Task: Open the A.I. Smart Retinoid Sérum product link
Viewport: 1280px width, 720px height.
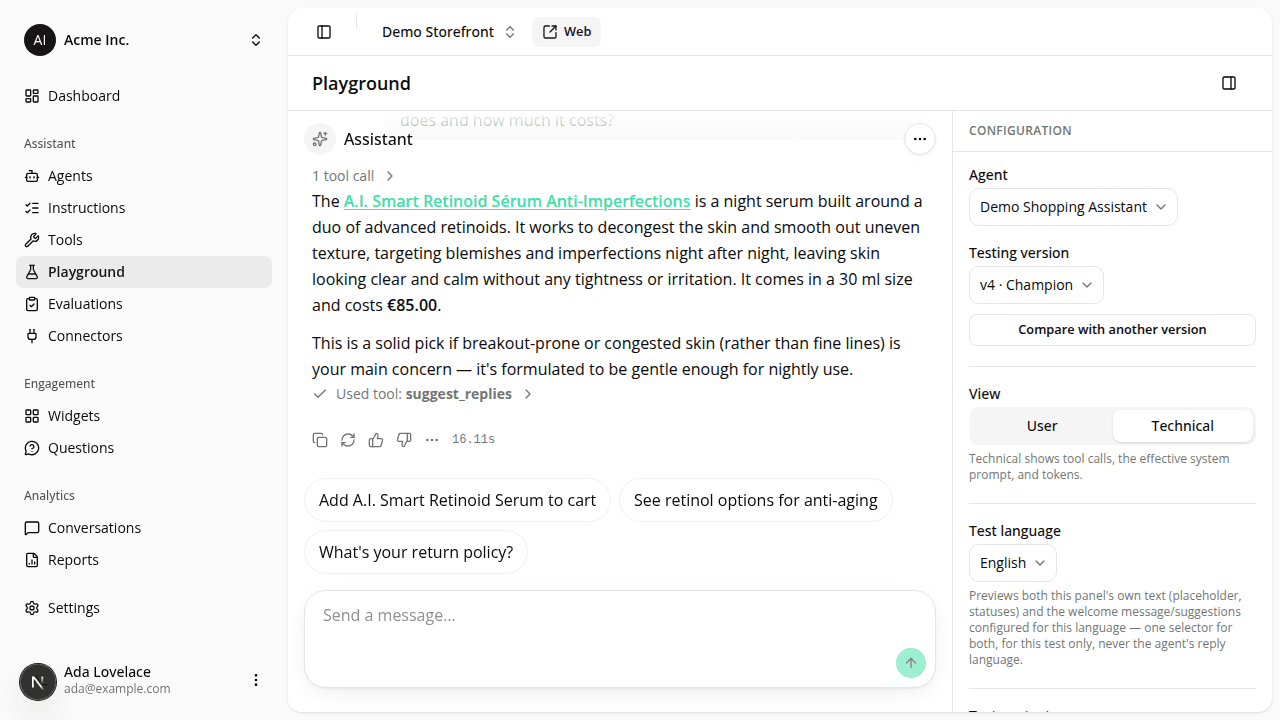Action: tap(517, 201)
